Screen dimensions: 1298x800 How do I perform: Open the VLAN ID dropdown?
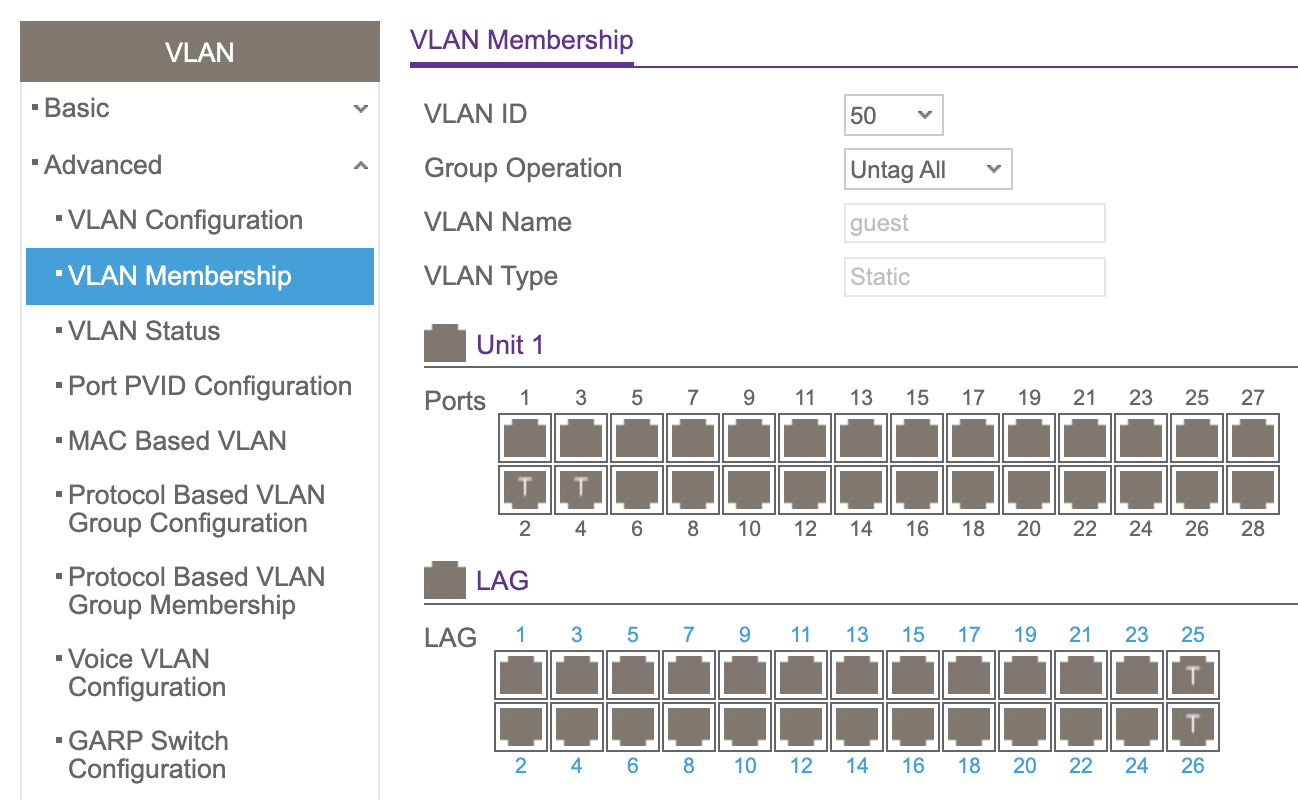coord(893,116)
